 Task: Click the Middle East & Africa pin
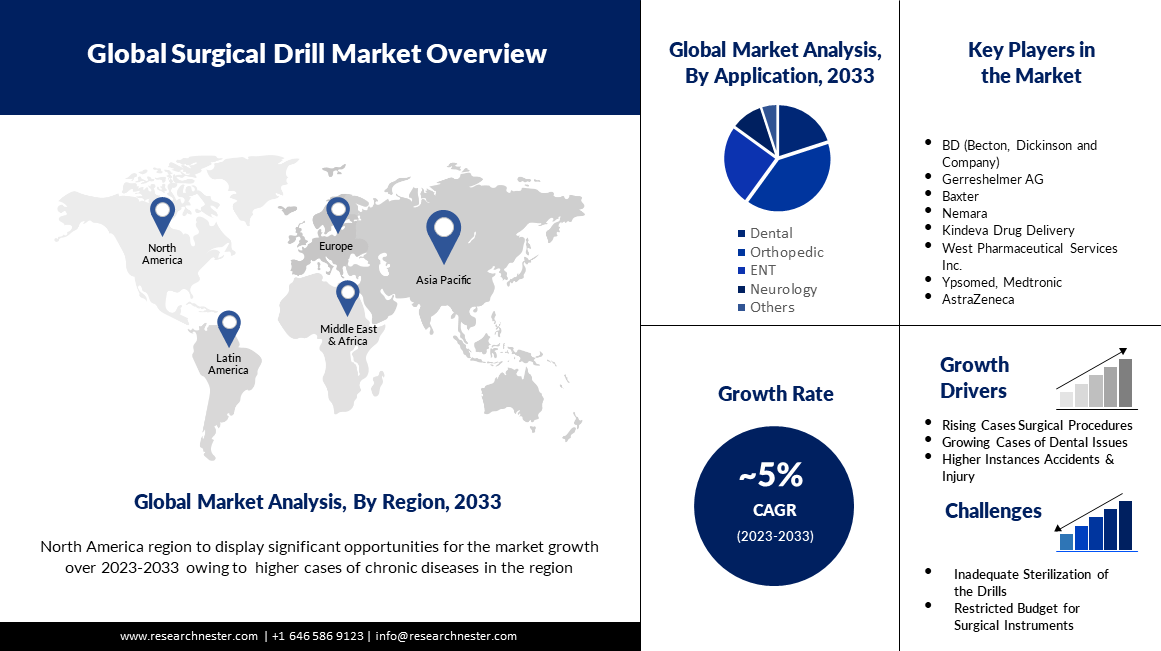348,297
